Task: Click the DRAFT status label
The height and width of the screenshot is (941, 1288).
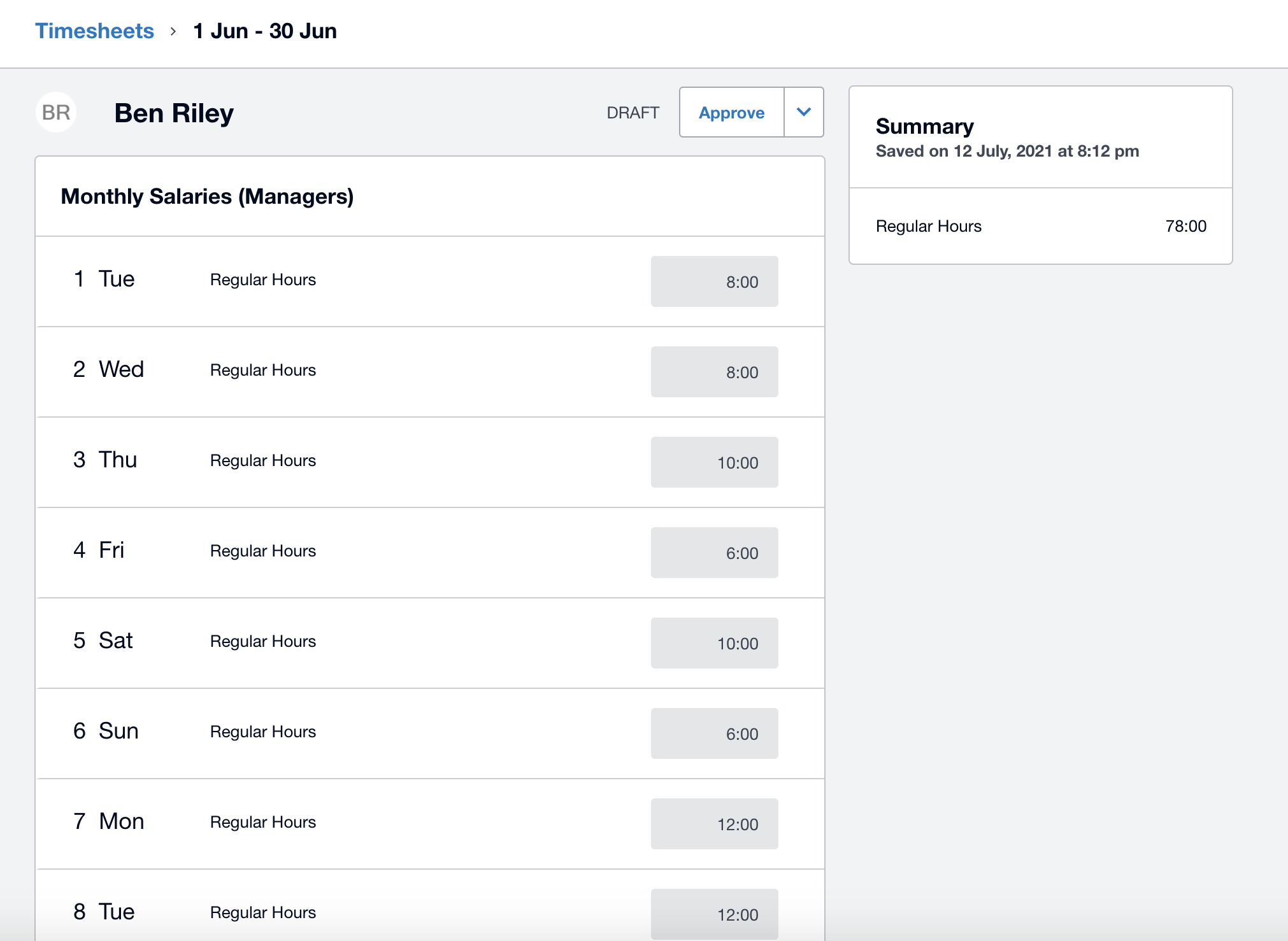Action: point(633,113)
